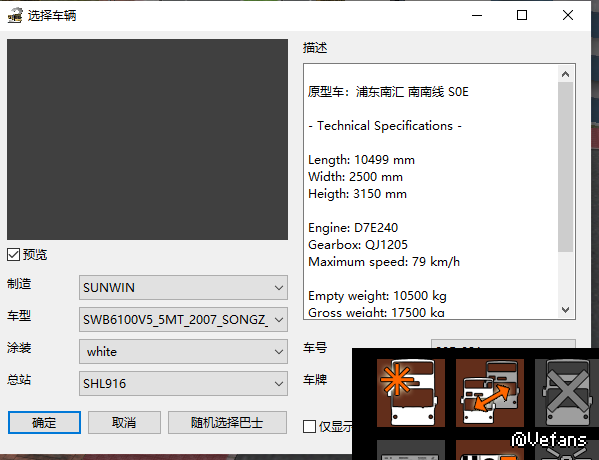Open the 制造 manufacturer dropdown SUNWIN
The height and width of the screenshot is (460, 599).
[183, 287]
